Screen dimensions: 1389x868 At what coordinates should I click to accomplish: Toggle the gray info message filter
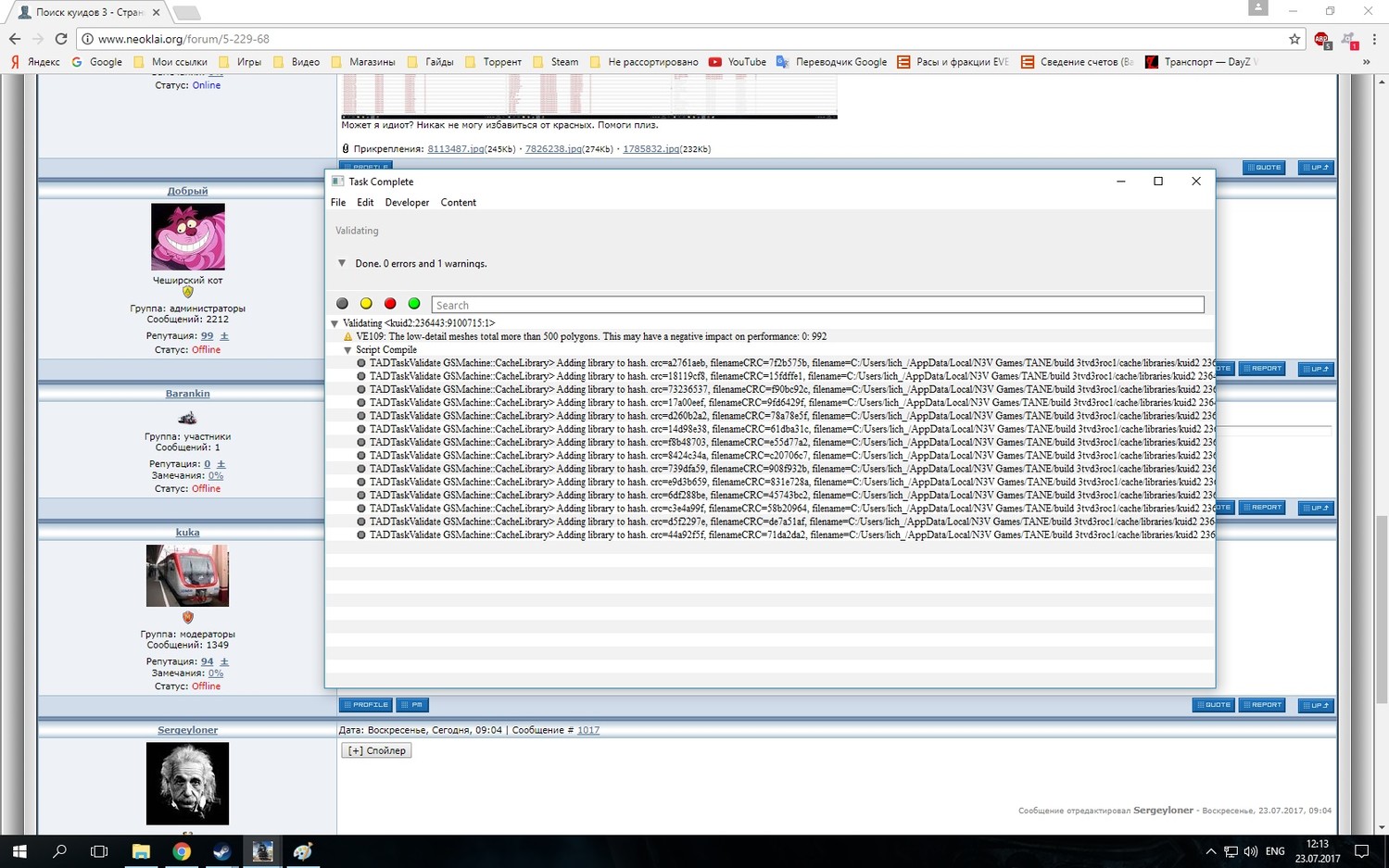coord(342,304)
